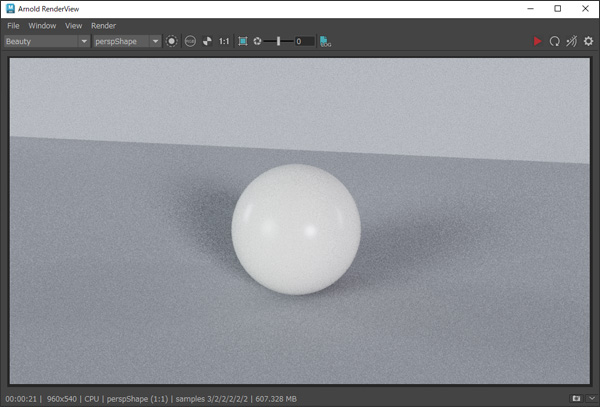Viewport: 600px width, 407px height.
Task: Start the IPR render with red play button
Action: [537, 41]
